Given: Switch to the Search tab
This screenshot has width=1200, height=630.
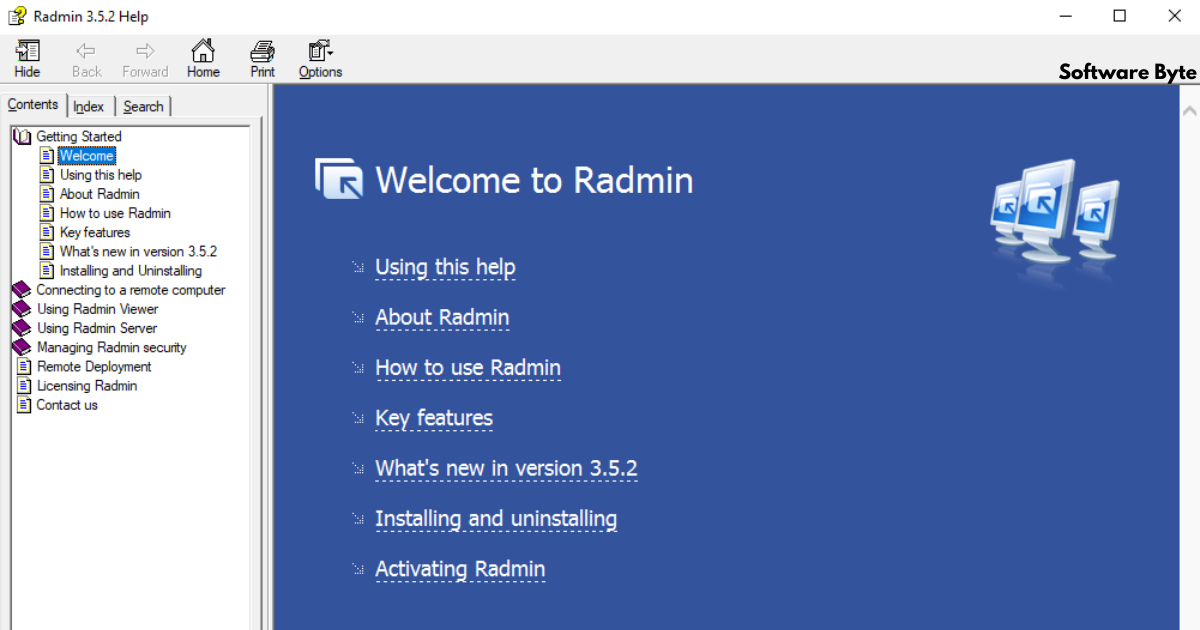Looking at the screenshot, I should coord(143,106).
